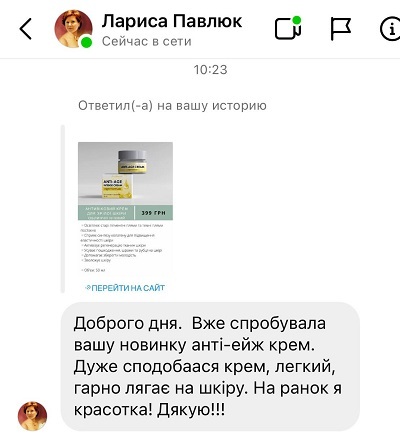Click the "Ответил(-а) на вашу историю" label
Viewport: 400px width, 435px height.
[x=172, y=106]
